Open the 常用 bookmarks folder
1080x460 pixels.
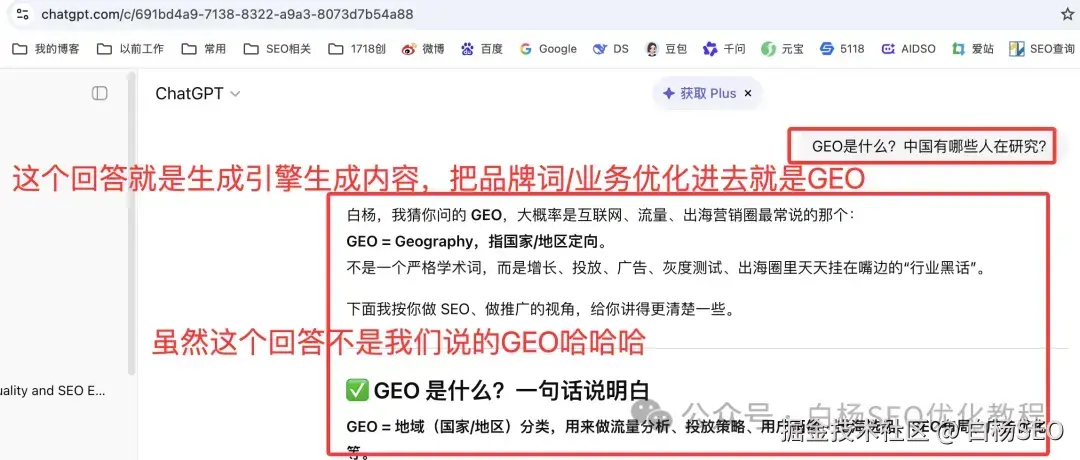(x=203, y=49)
